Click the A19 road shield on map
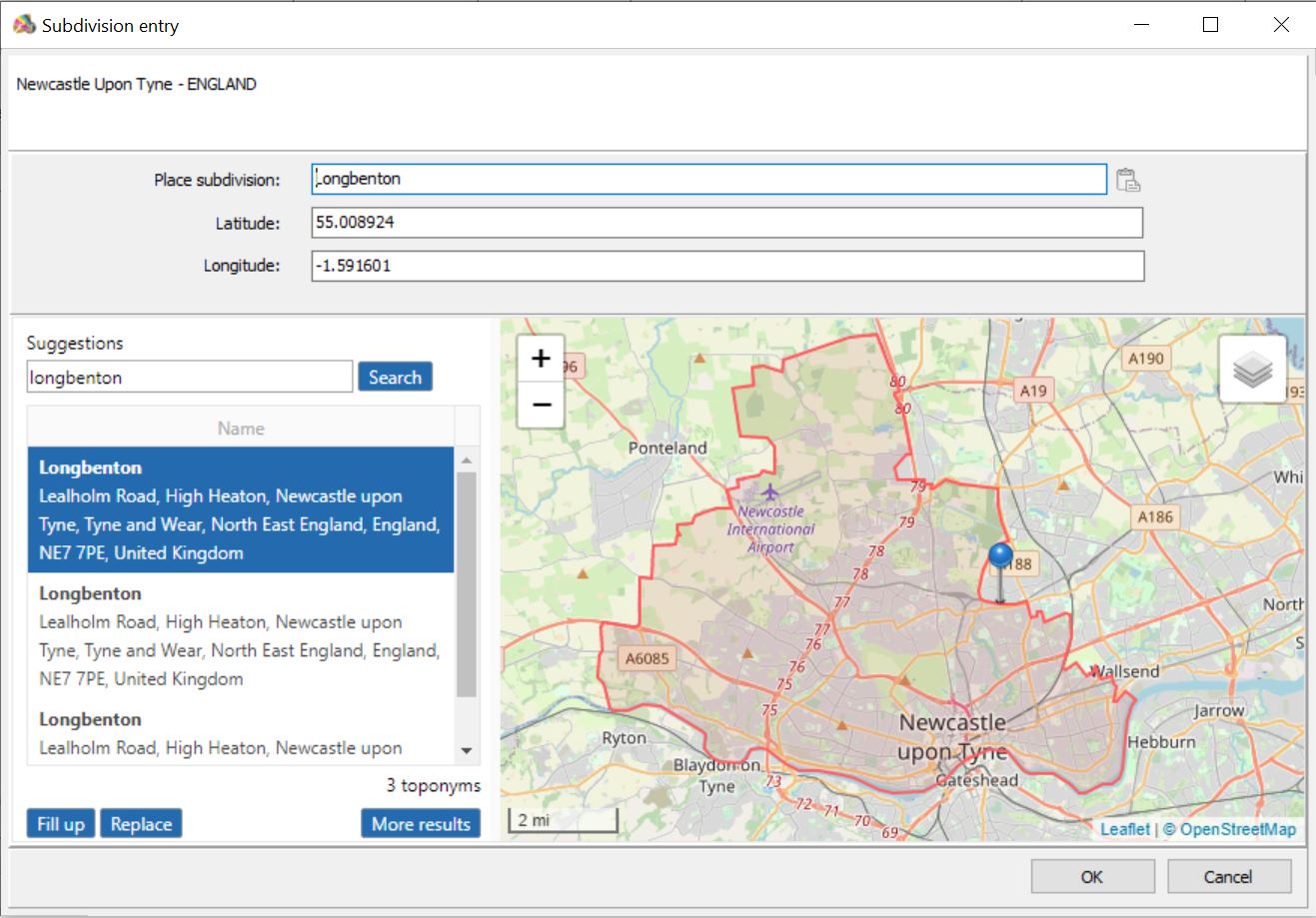The width and height of the screenshot is (1316, 918). [x=1032, y=391]
